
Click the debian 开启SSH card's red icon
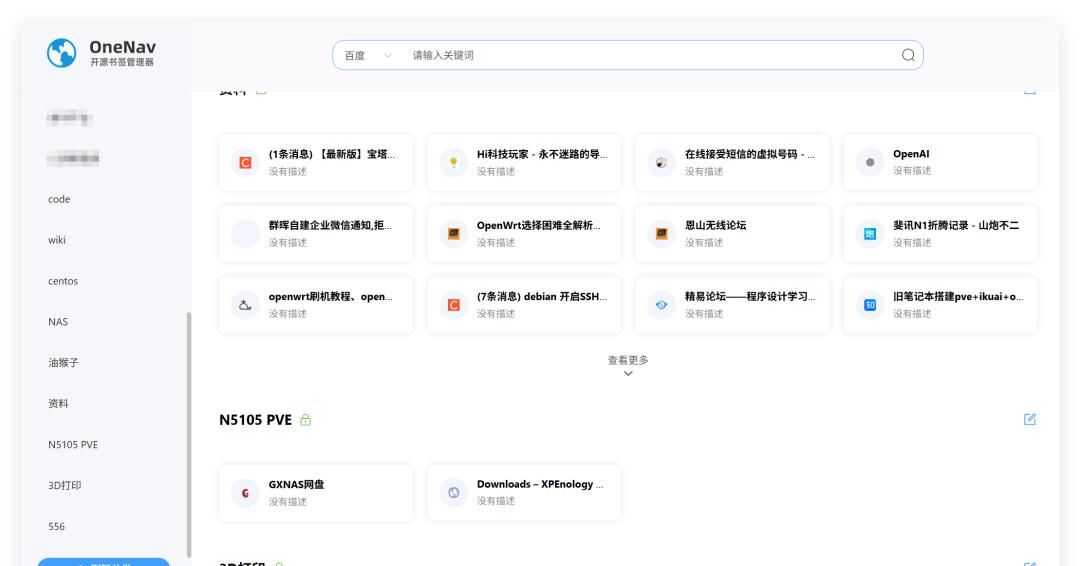[453, 305]
